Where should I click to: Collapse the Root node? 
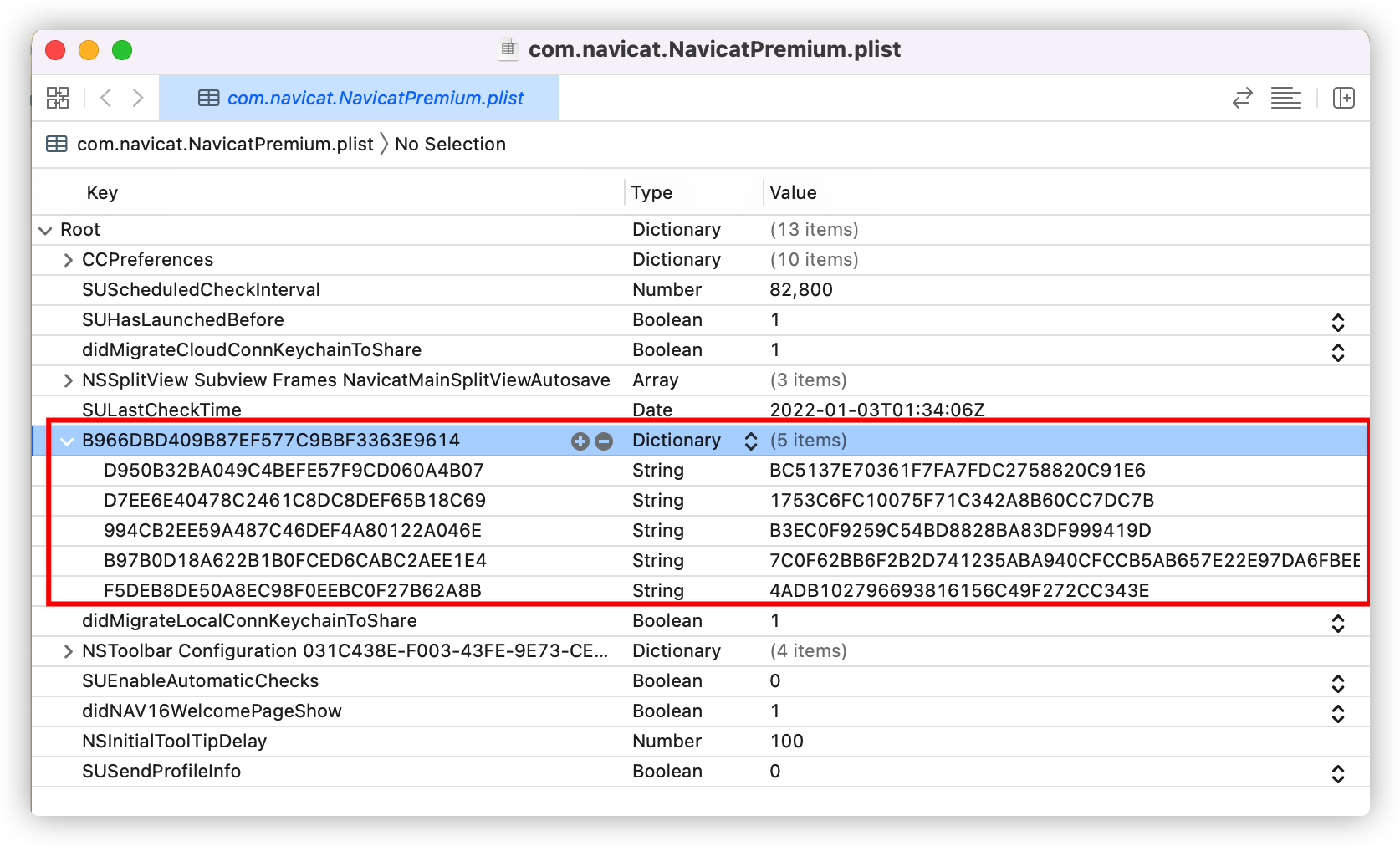[45, 230]
